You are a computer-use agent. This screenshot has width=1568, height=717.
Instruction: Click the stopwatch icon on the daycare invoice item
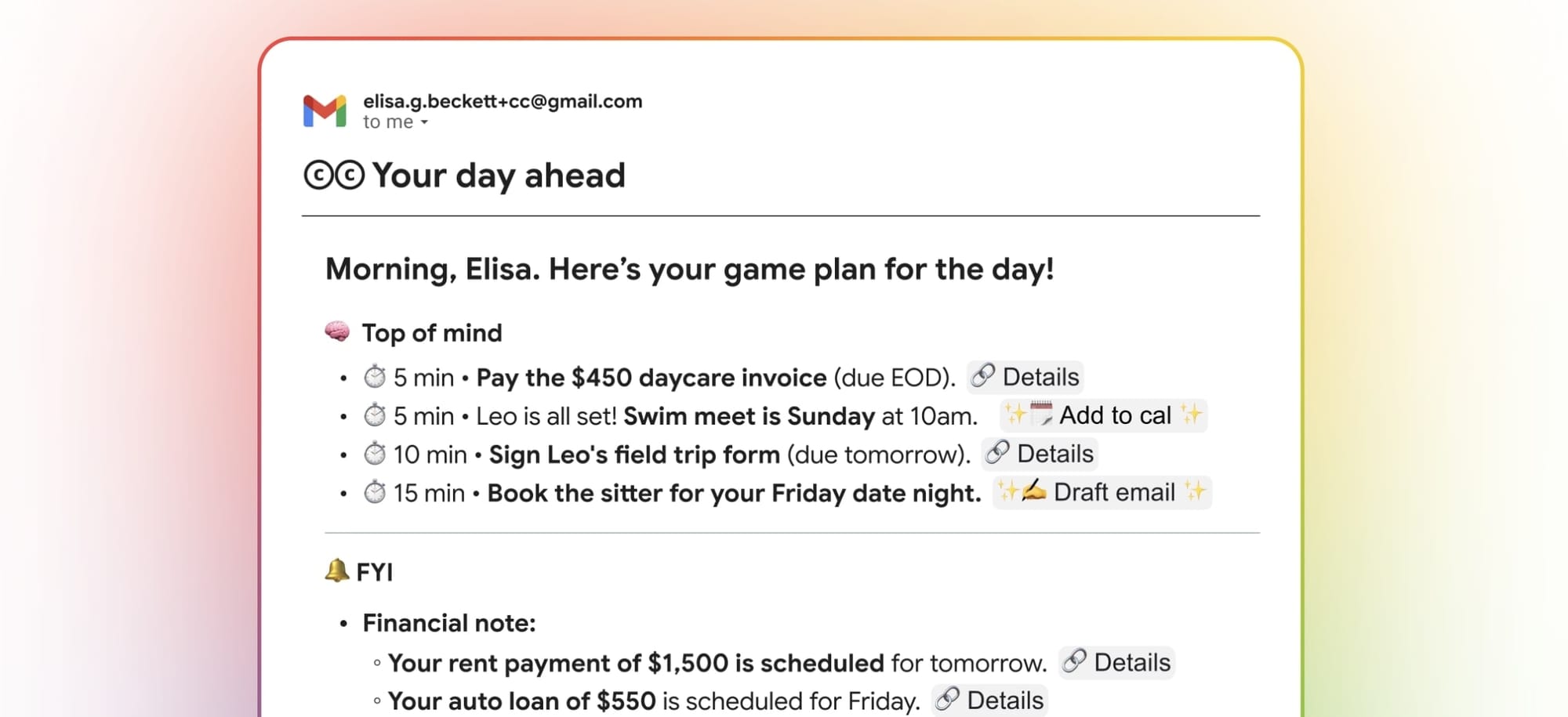click(375, 377)
